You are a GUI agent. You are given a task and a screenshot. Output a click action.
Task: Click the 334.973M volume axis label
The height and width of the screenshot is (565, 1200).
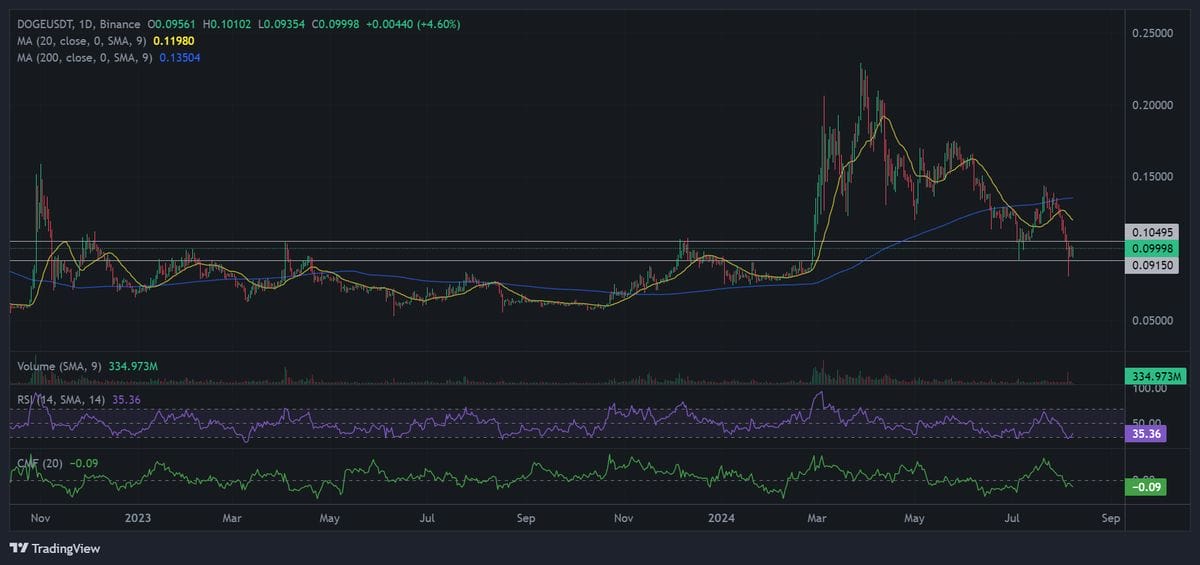click(1155, 377)
